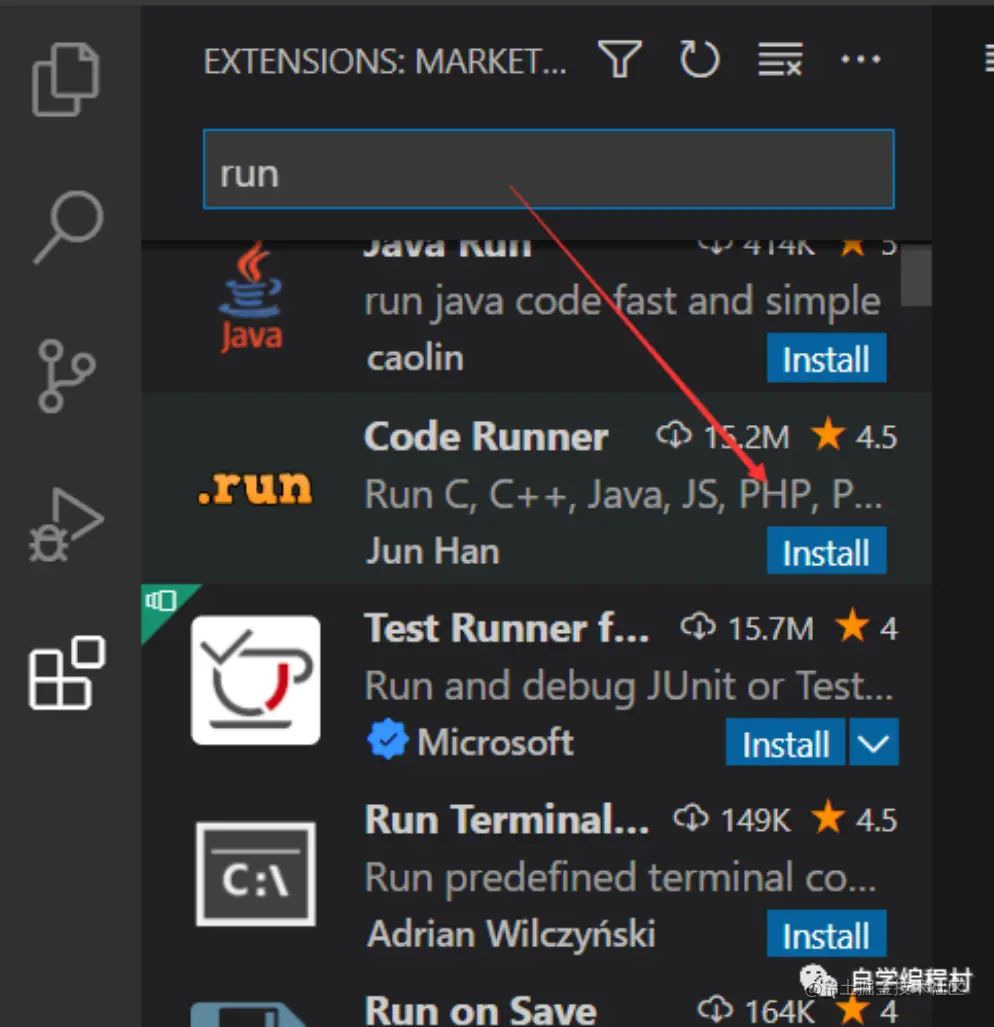
Task: Open the Run and Debug view
Action: [x=65, y=524]
